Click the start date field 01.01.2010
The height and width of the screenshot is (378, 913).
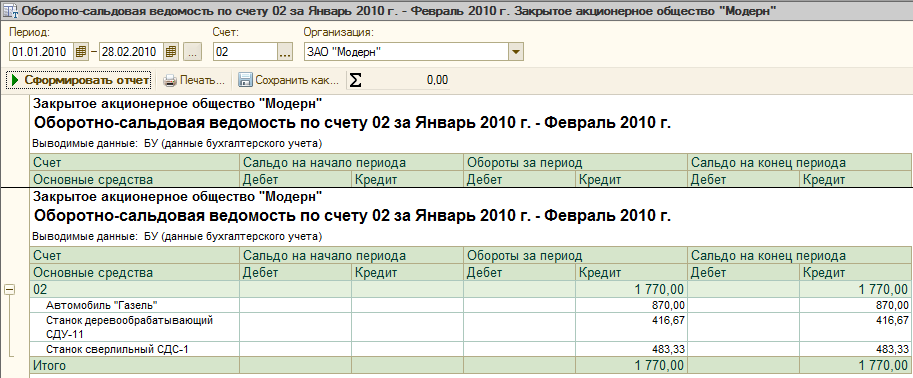41,52
